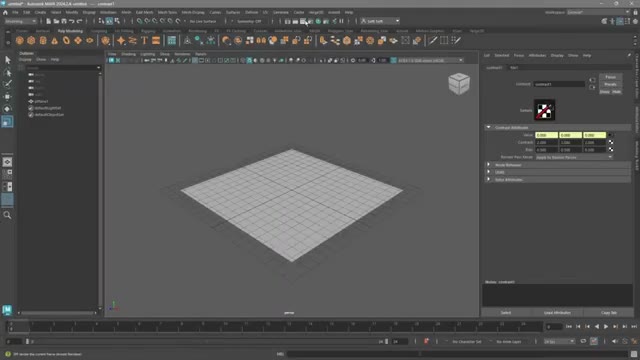Open the viewport ACES view transform dropdown
The height and width of the screenshot is (360, 640).
coord(431,60)
